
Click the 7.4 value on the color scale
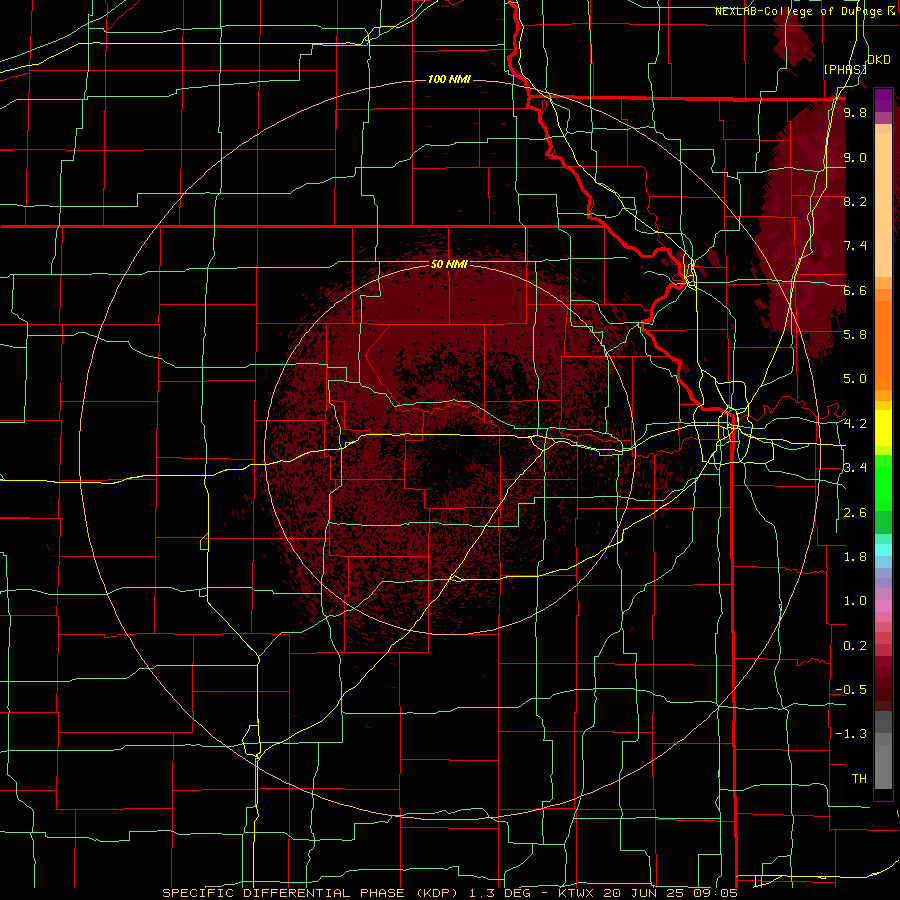pyautogui.click(x=855, y=246)
